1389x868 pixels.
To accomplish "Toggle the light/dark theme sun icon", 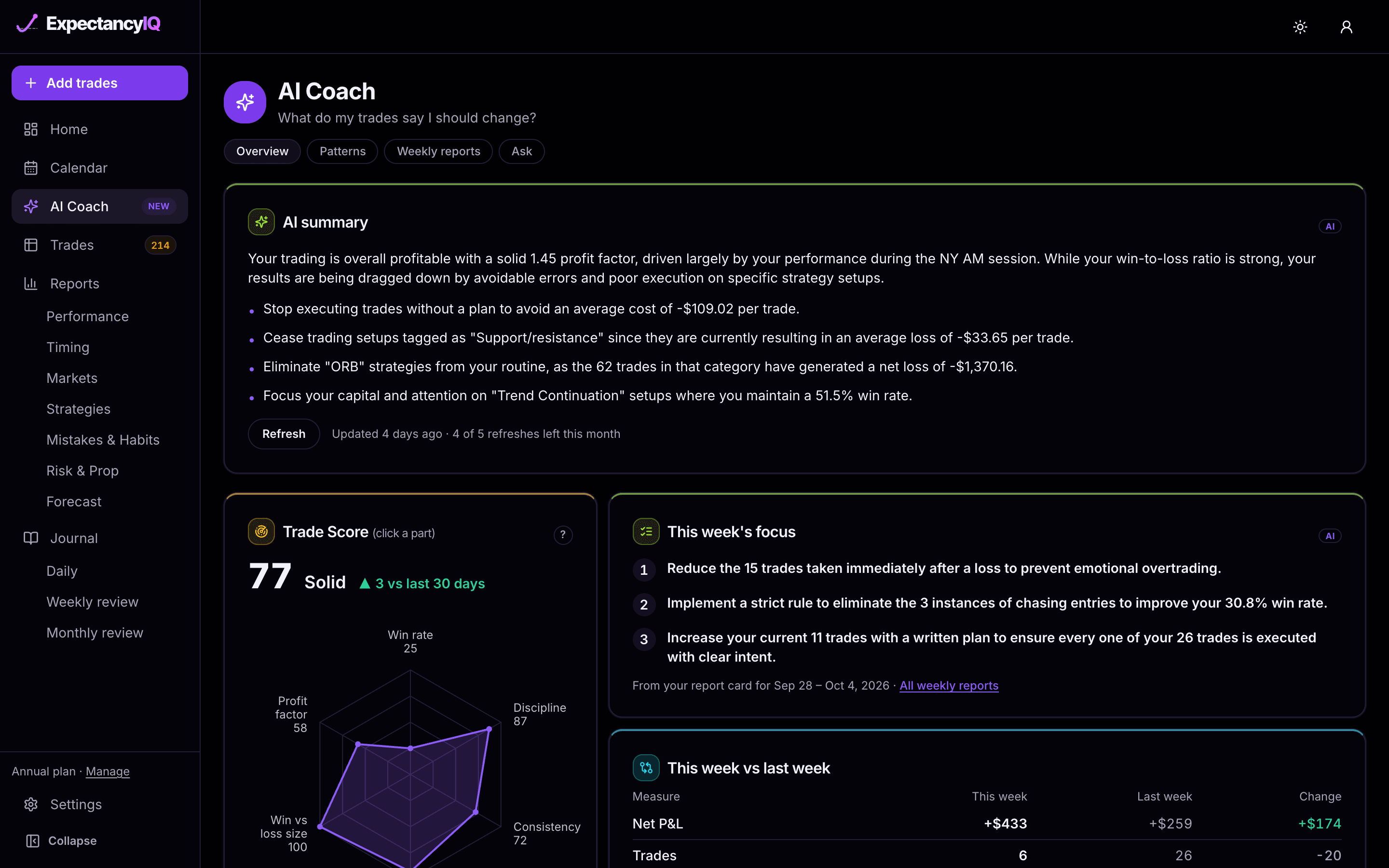I will pos(1300,27).
